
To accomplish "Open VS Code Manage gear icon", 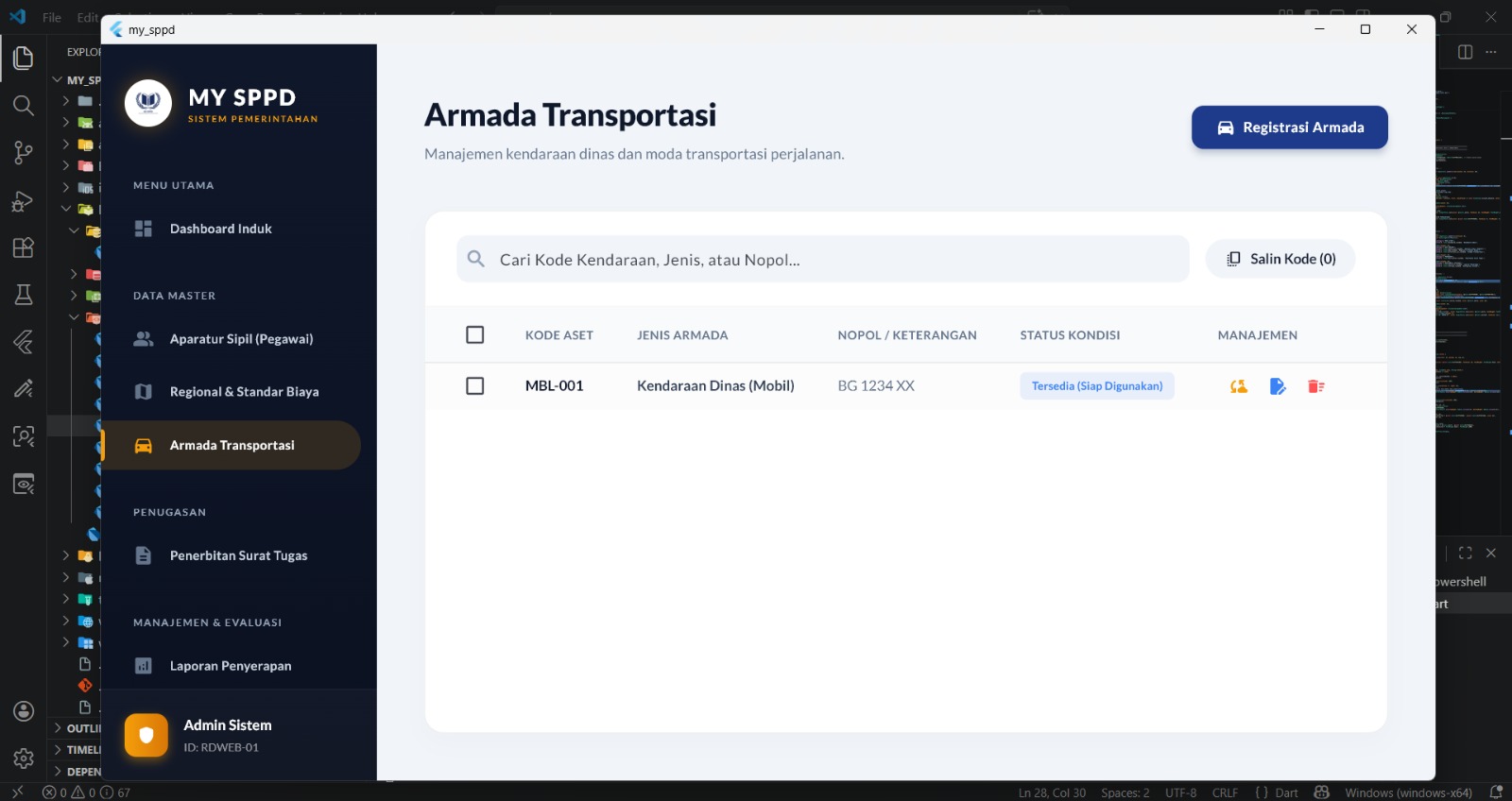I will click(23, 758).
